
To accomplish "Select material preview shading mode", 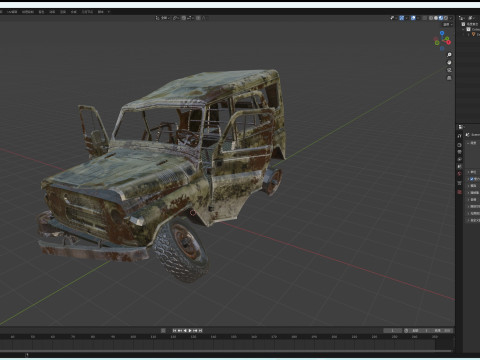I will click(441, 18).
